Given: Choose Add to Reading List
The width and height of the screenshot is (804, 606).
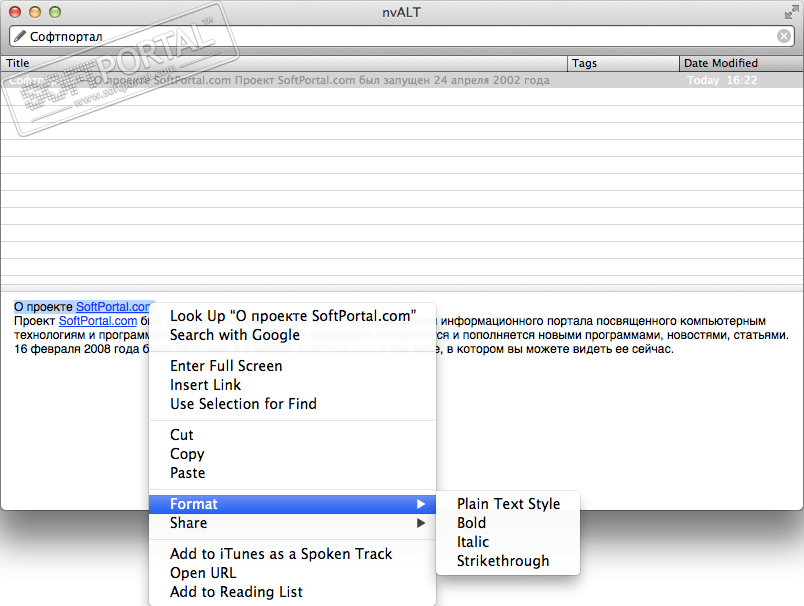Looking at the screenshot, I should point(293,592).
